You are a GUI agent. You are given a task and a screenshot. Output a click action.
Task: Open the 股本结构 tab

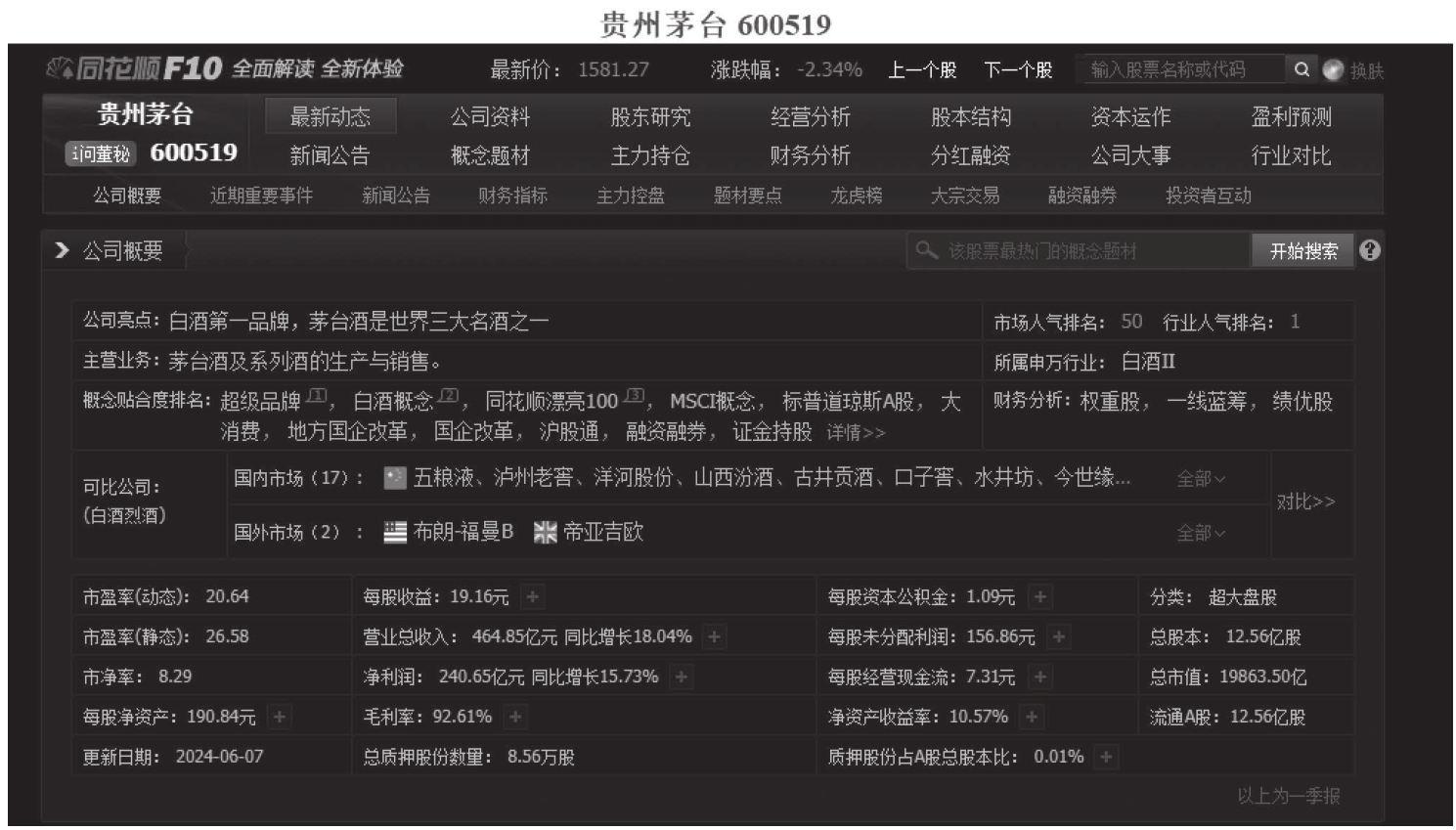[x=971, y=117]
